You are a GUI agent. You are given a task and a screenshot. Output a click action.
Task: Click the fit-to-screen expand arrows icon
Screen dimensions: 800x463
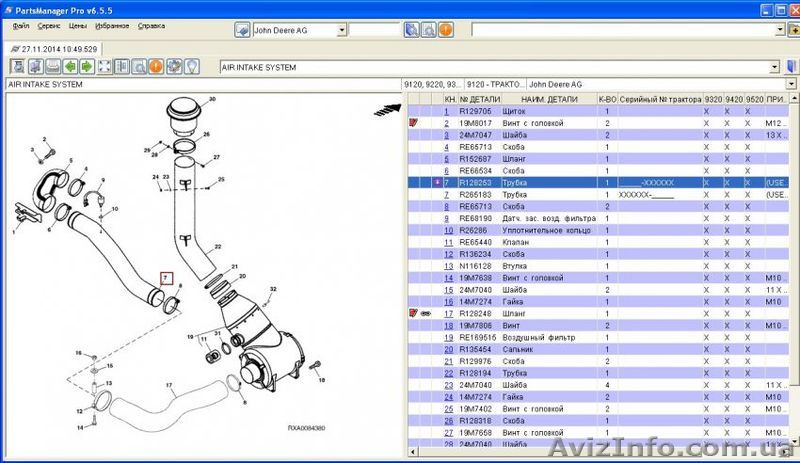tap(103, 67)
